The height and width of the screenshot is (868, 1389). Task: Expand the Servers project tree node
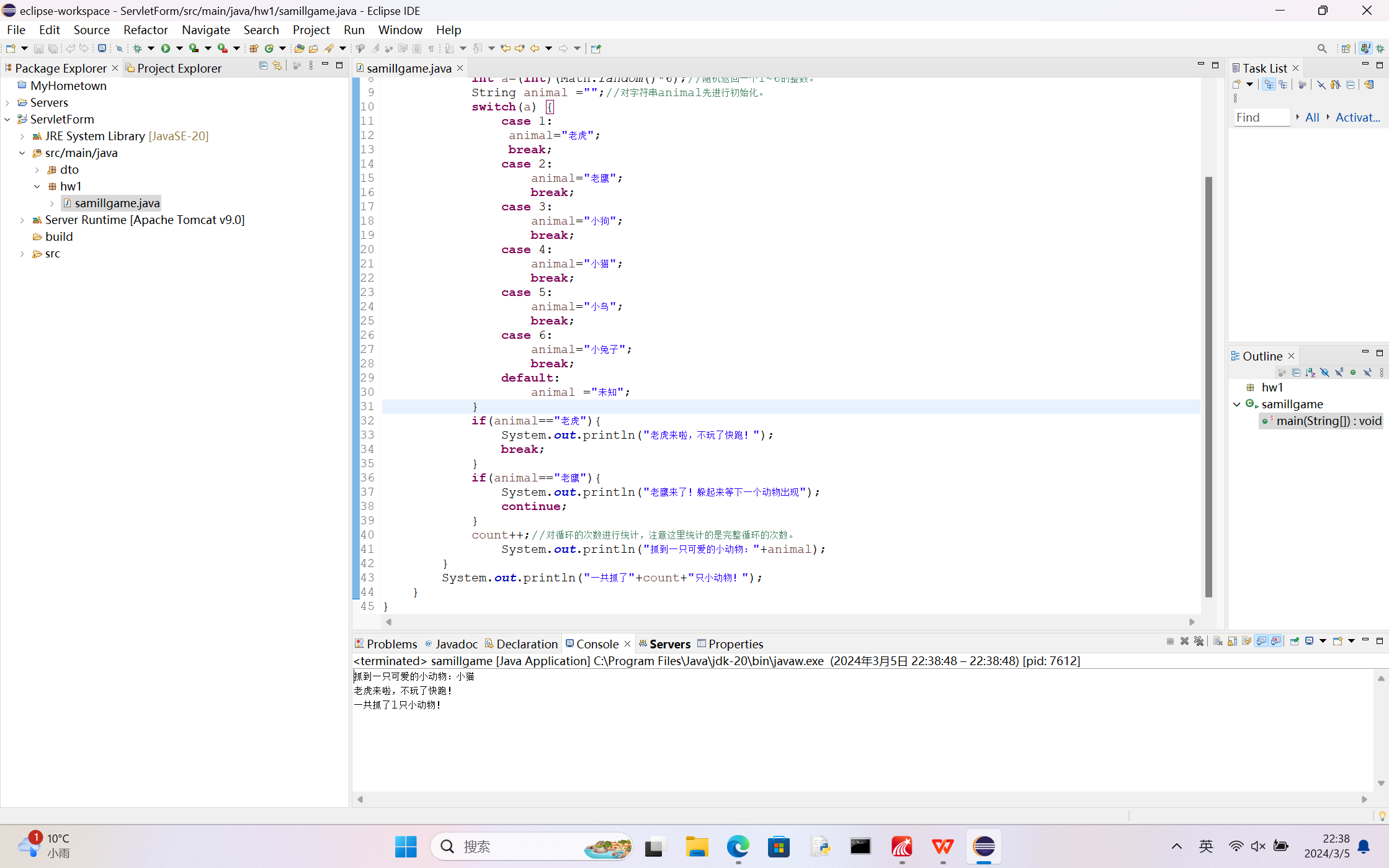click(7, 102)
